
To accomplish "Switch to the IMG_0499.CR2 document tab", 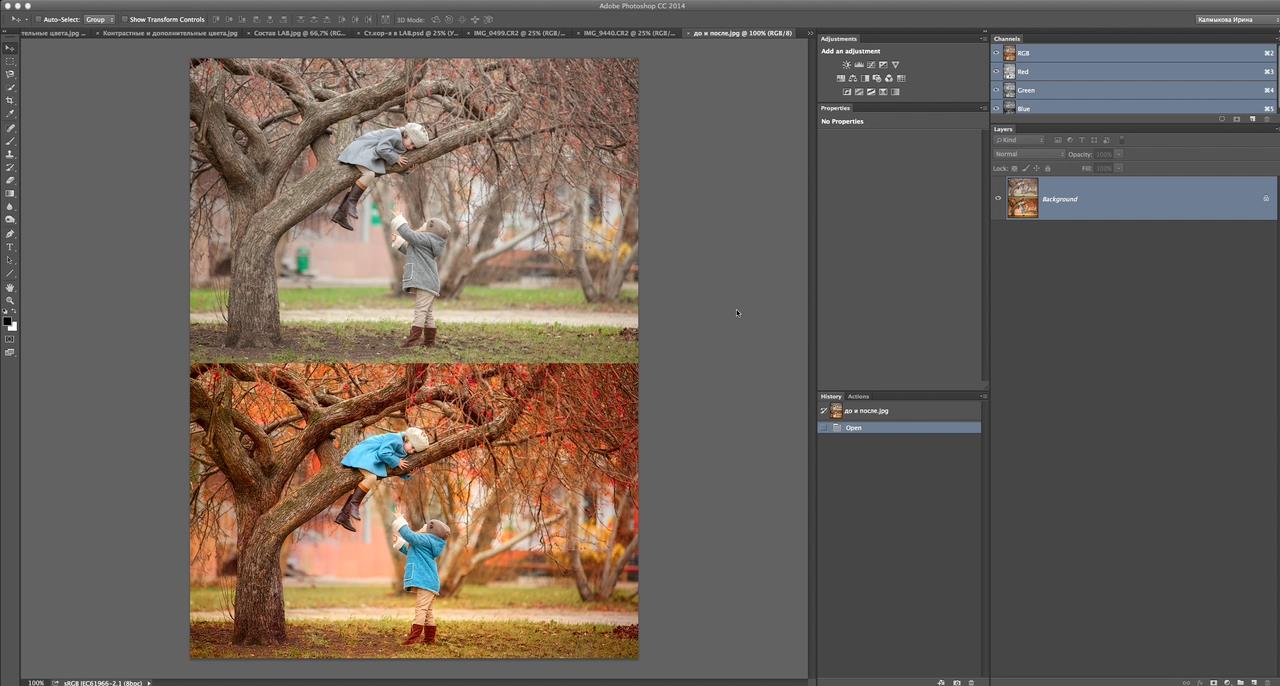I will [518, 33].
